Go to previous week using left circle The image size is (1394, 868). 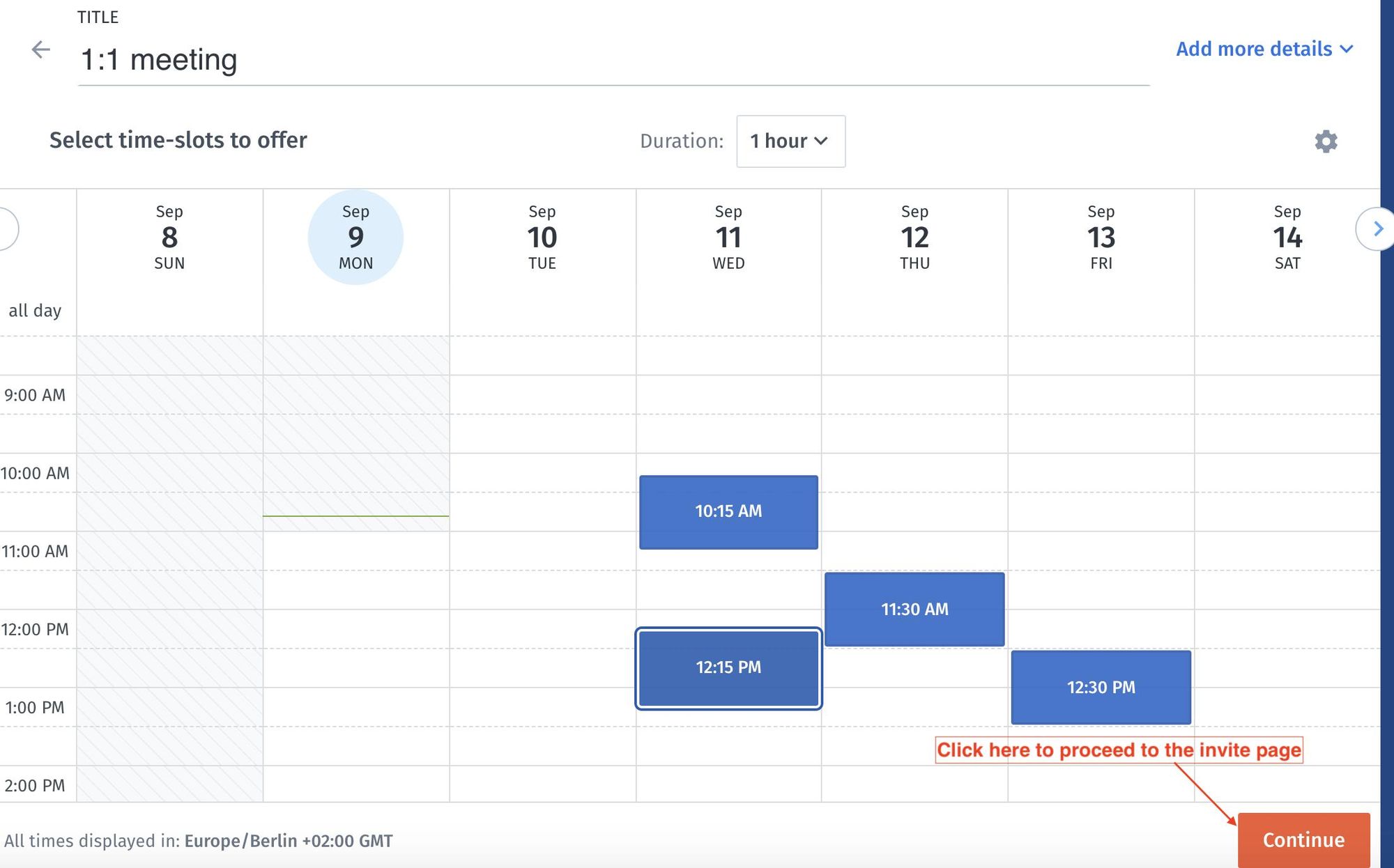coord(7,228)
